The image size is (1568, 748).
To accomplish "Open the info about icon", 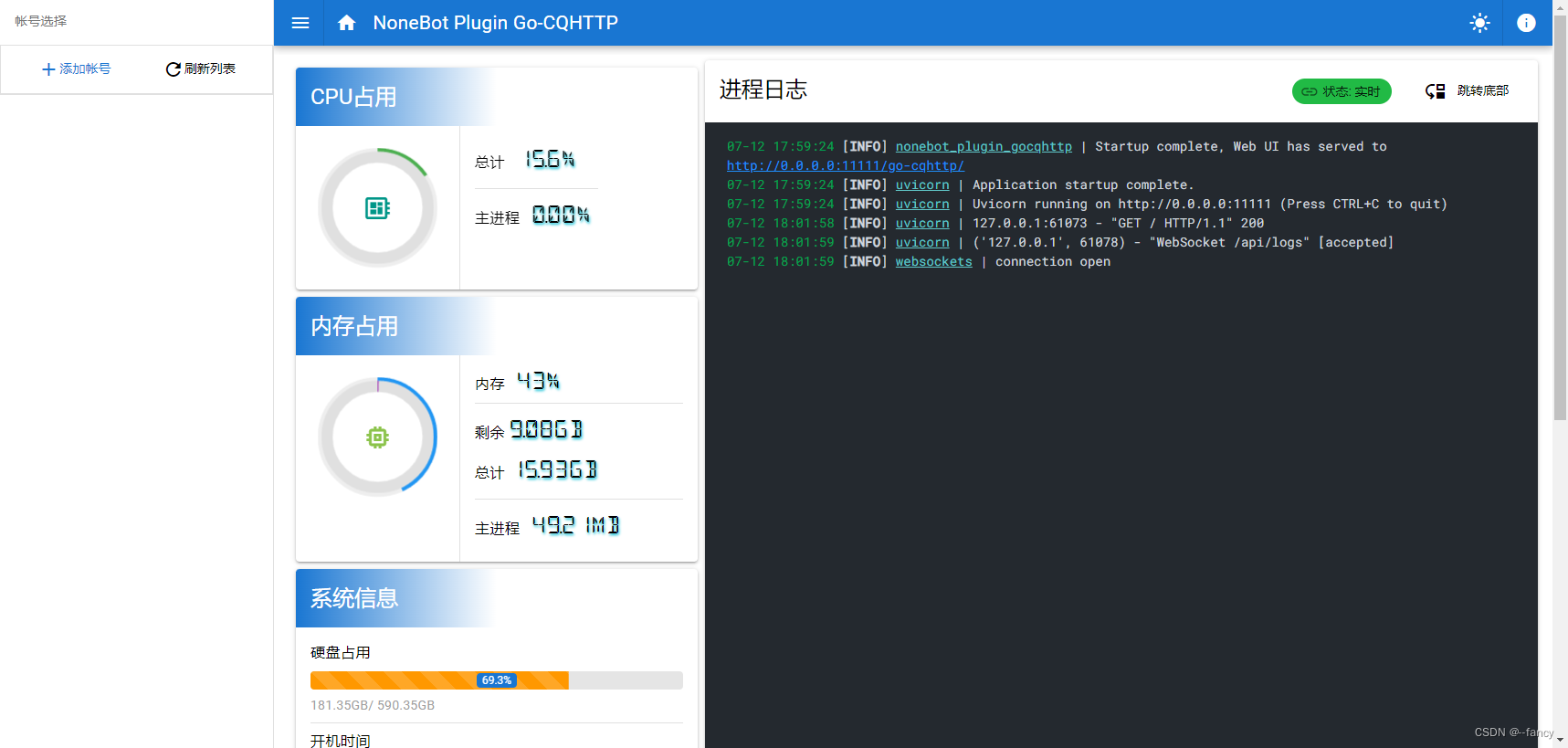I will coord(1526,23).
